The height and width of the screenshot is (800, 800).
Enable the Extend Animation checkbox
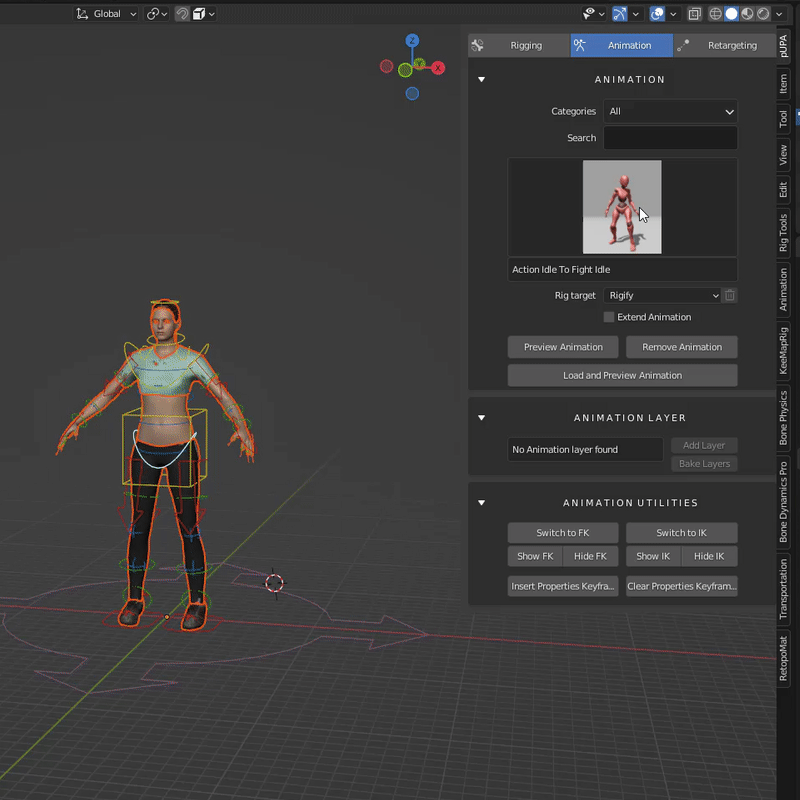tap(608, 317)
